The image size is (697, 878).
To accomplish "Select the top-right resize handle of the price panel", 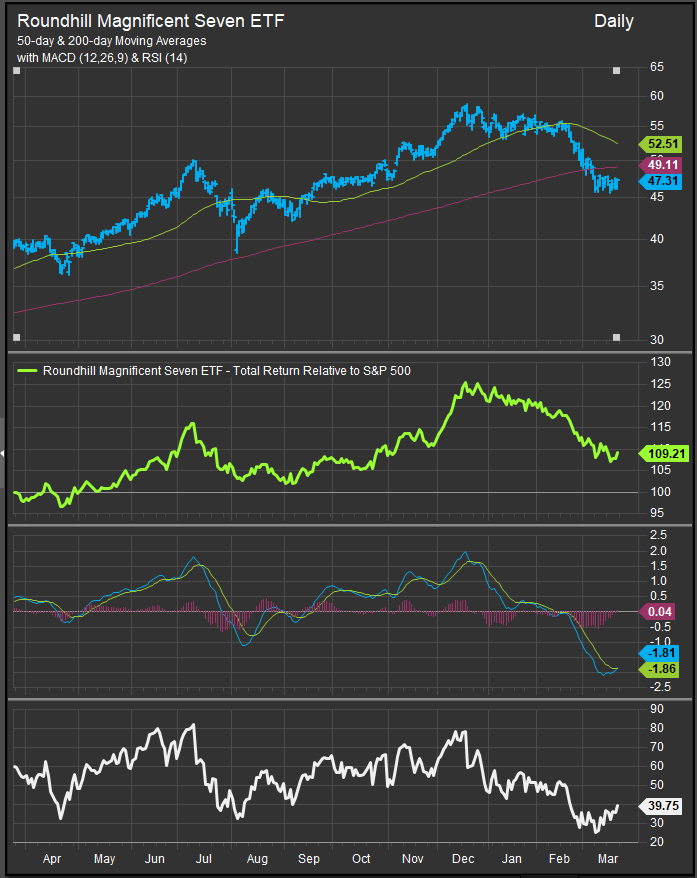I will 616,71.
